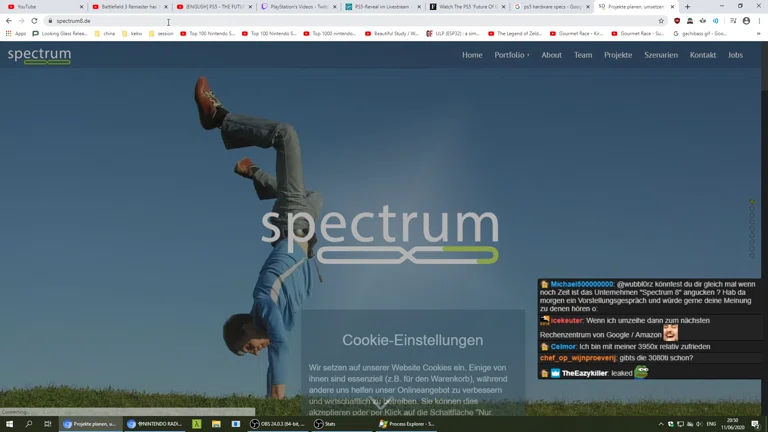Open the taskbar search icon
Screen dimensions: 768x432
pos(28,424)
